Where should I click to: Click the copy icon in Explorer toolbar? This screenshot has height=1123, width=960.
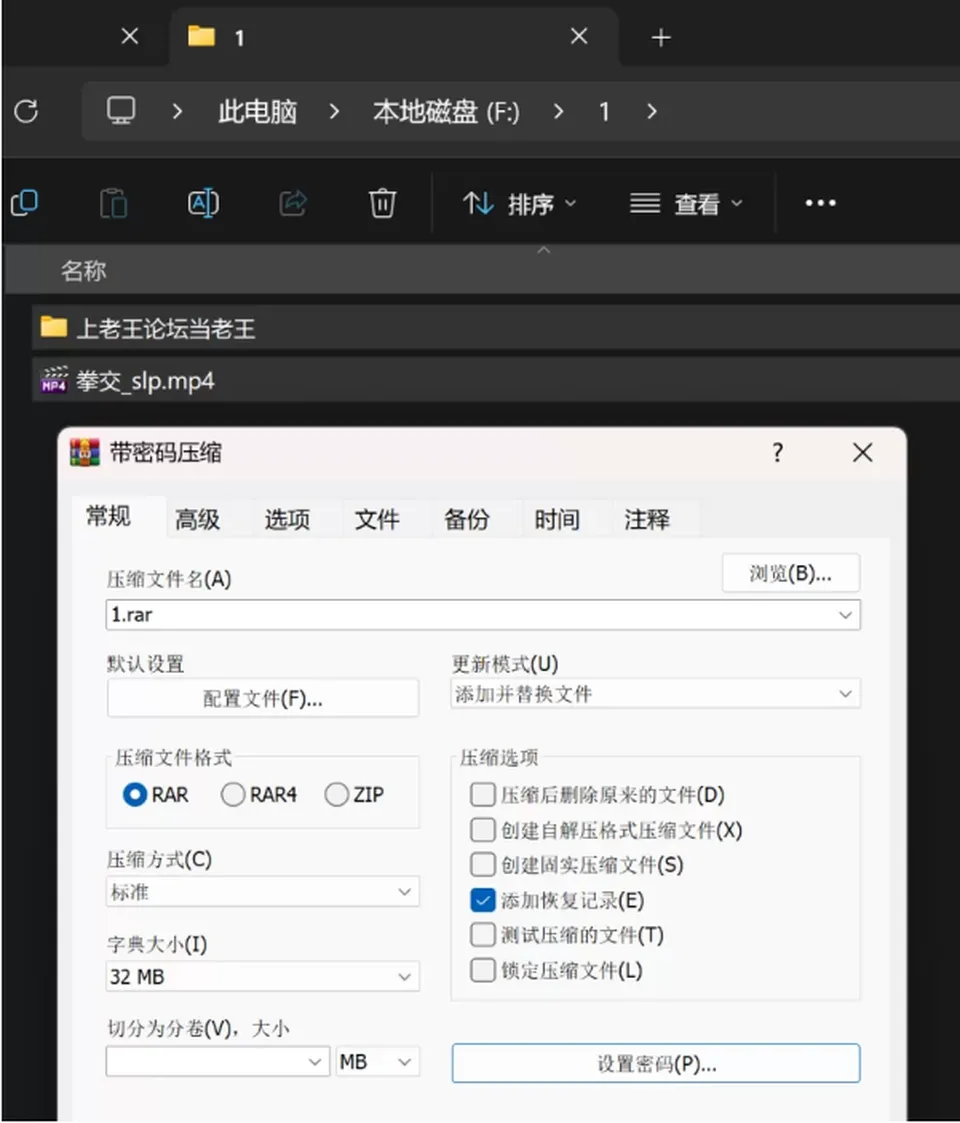pyautogui.click(x=24, y=203)
